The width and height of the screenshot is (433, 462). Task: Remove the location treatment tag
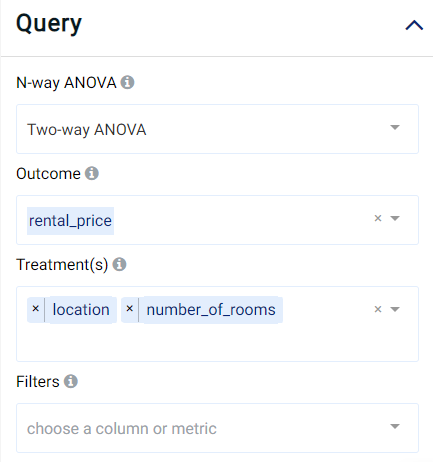point(36,309)
